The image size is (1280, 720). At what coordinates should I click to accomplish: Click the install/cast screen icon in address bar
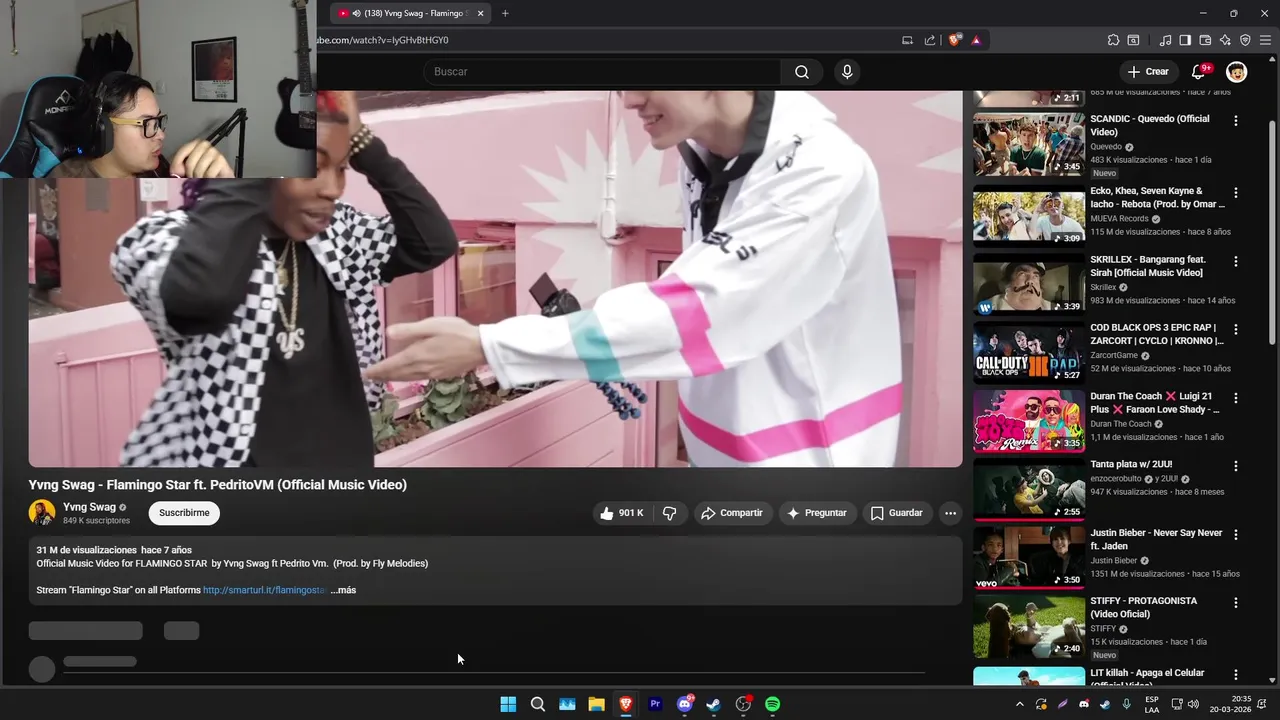tap(907, 40)
